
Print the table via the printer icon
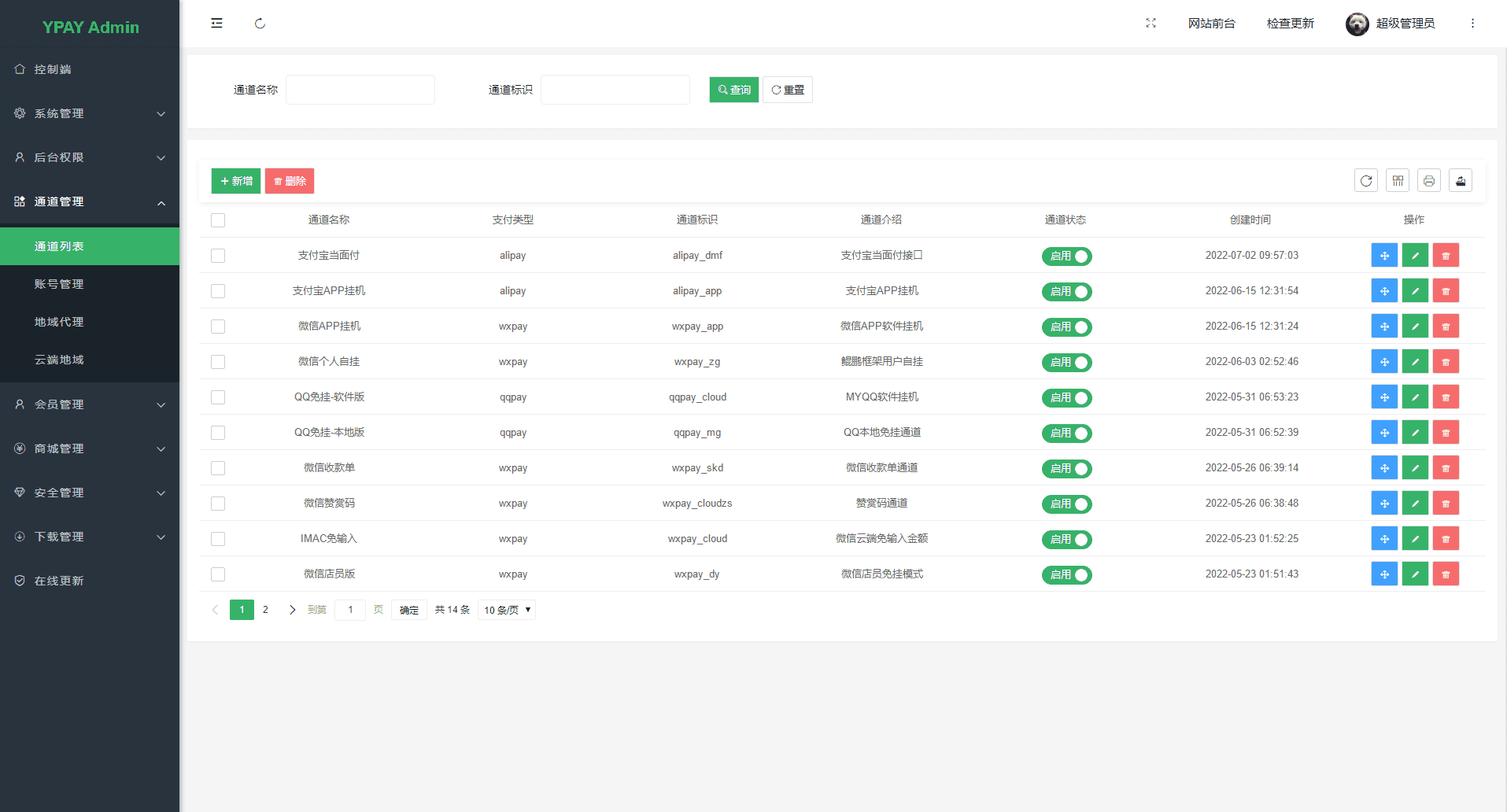[1429, 181]
